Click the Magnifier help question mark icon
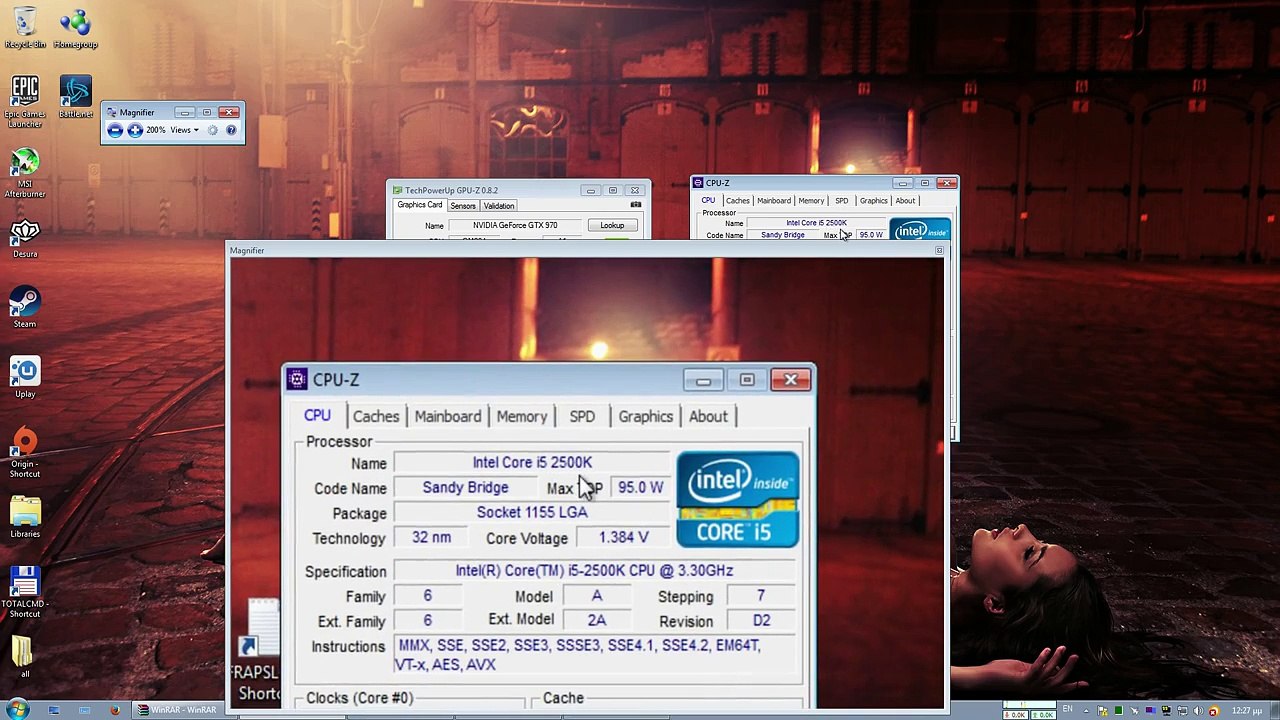This screenshot has height=720, width=1280. (x=231, y=130)
